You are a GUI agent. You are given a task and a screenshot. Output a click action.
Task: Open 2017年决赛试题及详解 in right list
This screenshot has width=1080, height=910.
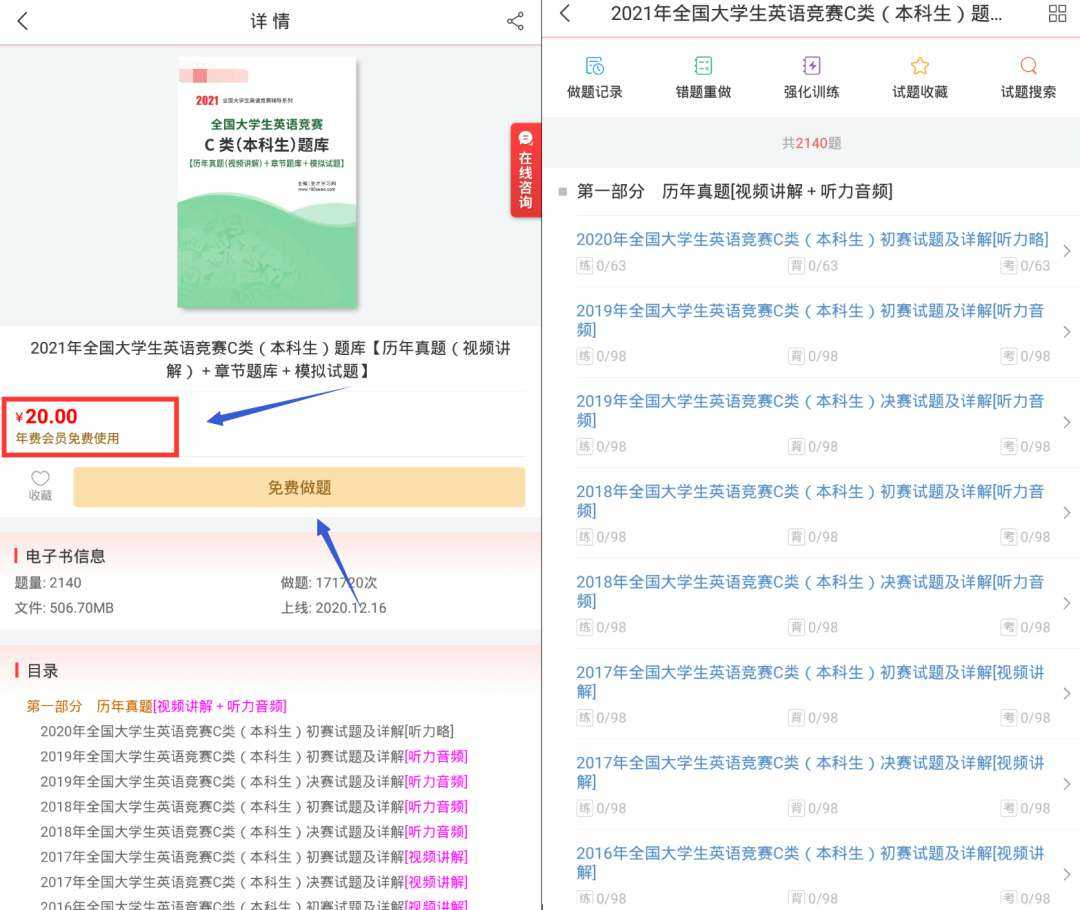tap(810, 772)
